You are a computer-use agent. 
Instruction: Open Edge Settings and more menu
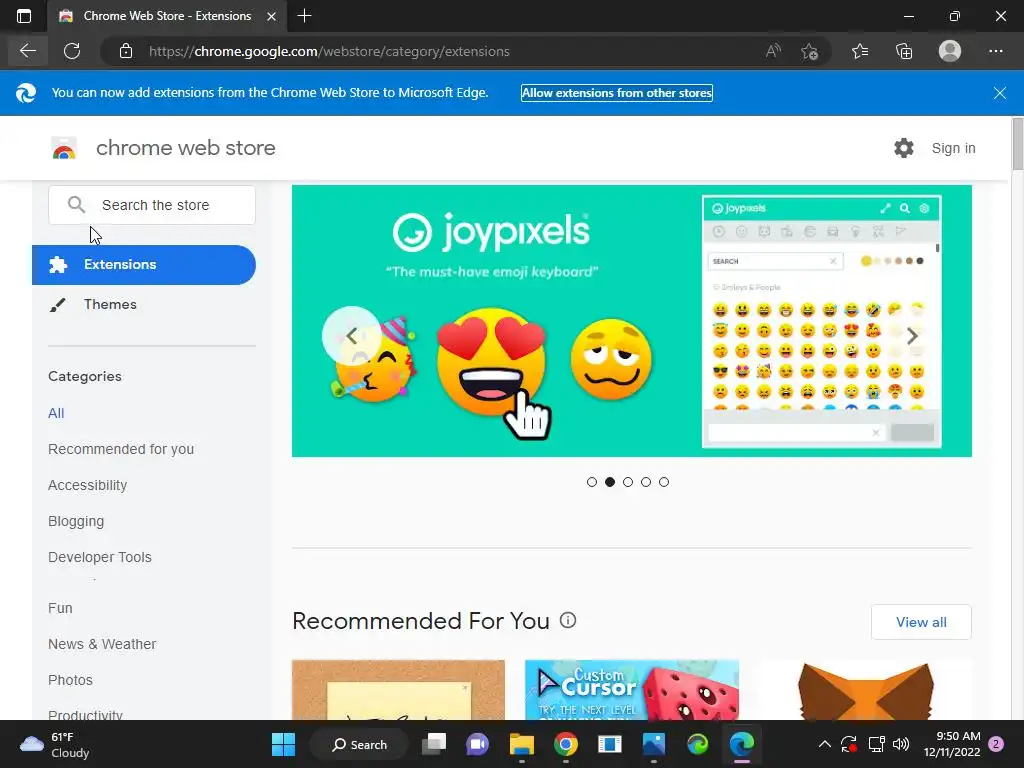(995, 51)
